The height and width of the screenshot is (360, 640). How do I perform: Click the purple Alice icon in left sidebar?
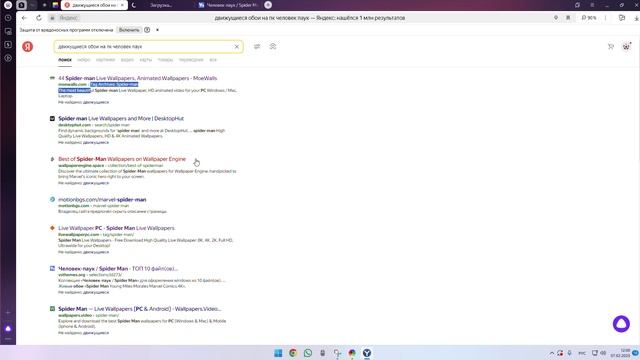8,329
